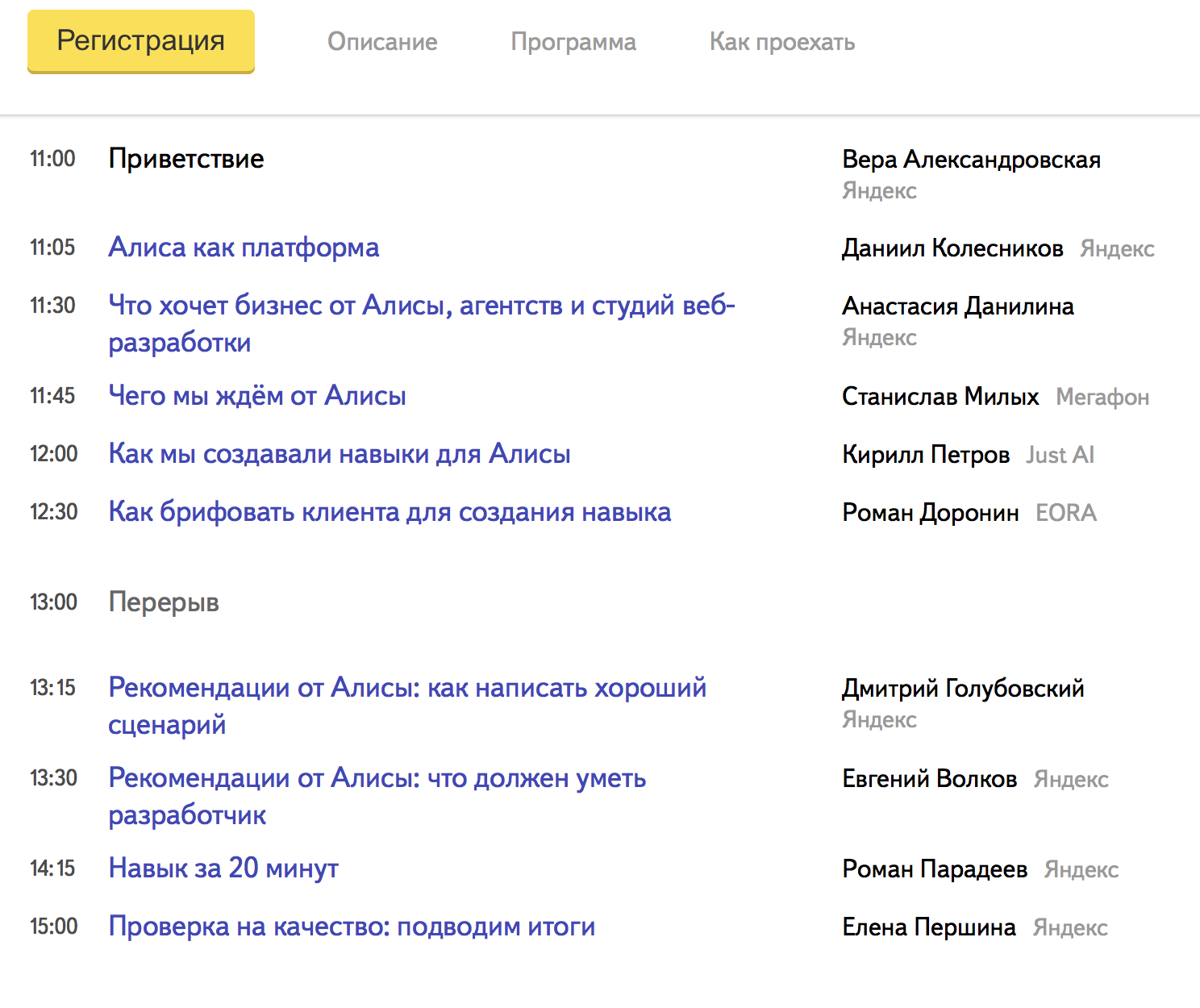Click speaker name Станислав Милых
This screenshot has width=1200, height=1008.
[940, 397]
